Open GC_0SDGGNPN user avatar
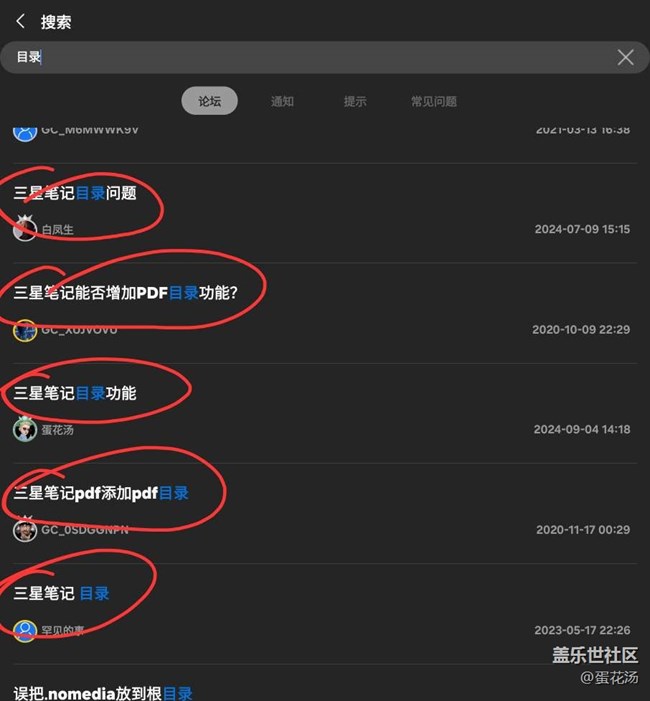 [x=25, y=530]
